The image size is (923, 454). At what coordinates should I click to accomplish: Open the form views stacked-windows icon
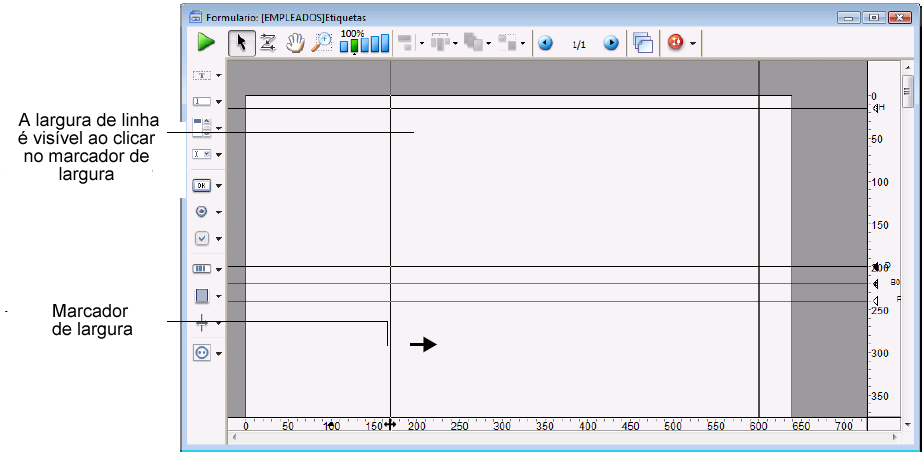pos(643,43)
